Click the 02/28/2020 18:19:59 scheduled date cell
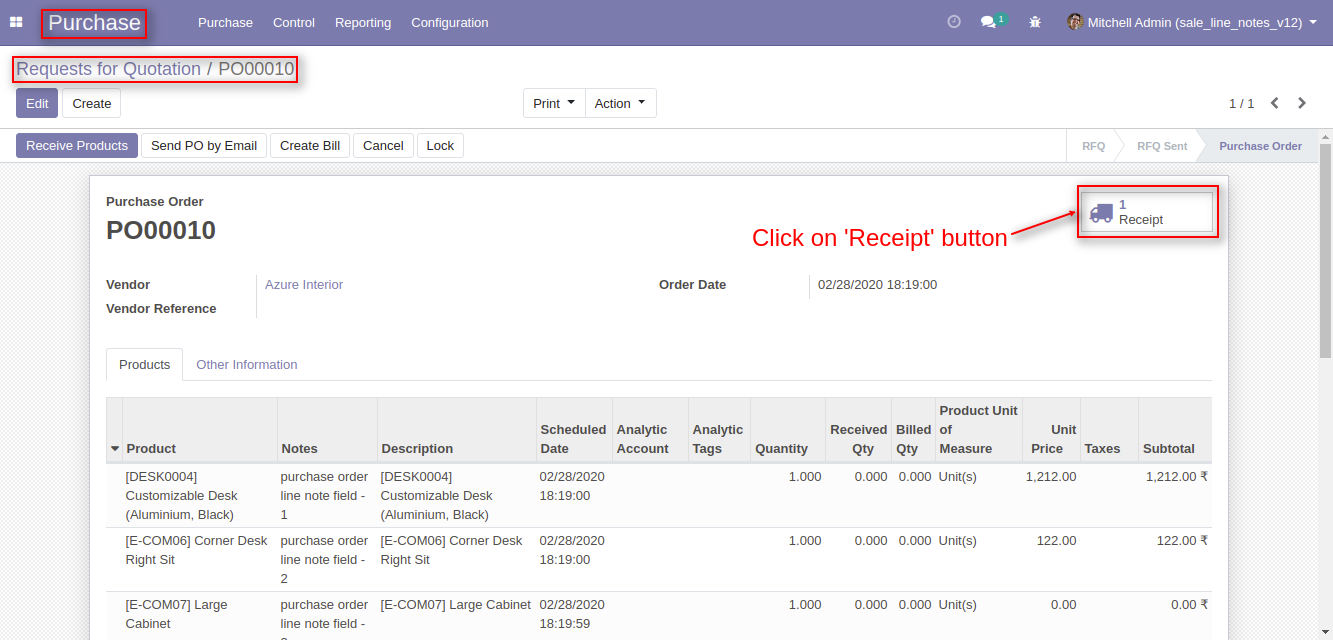Screen dimensions: 1333x640 pos(572,614)
